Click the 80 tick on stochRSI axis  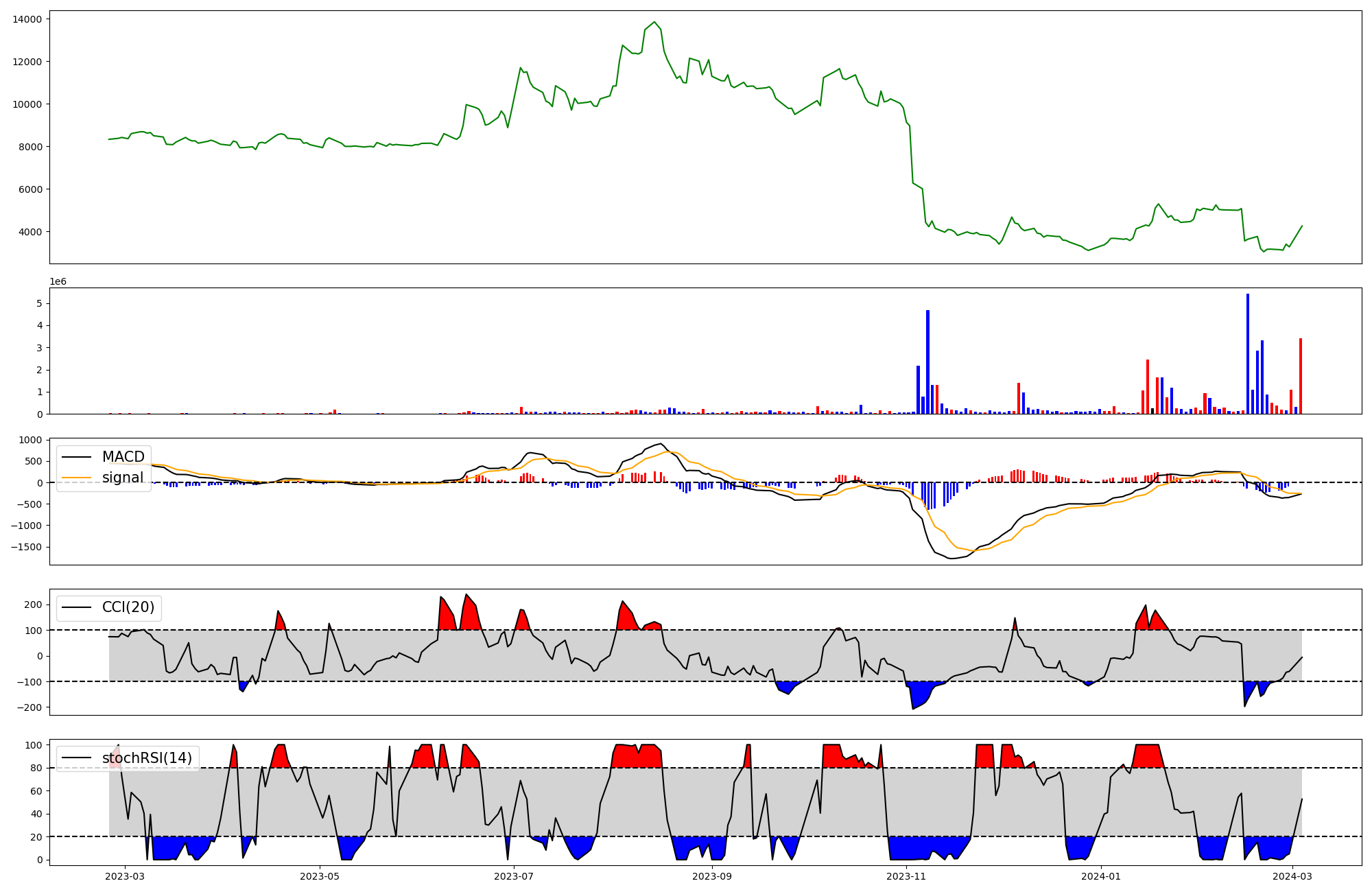(36, 768)
